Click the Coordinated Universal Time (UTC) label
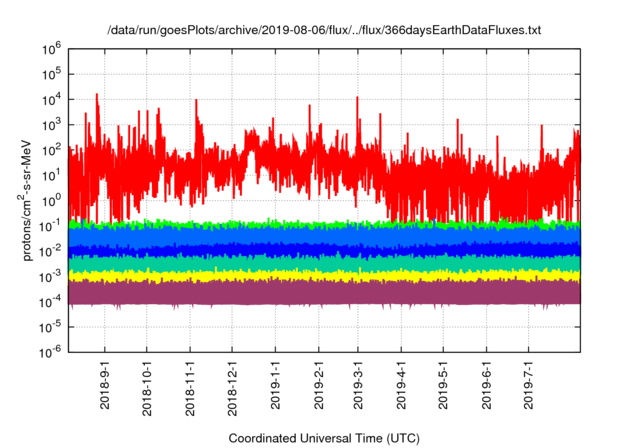This screenshot has width=640, height=448. [324, 438]
